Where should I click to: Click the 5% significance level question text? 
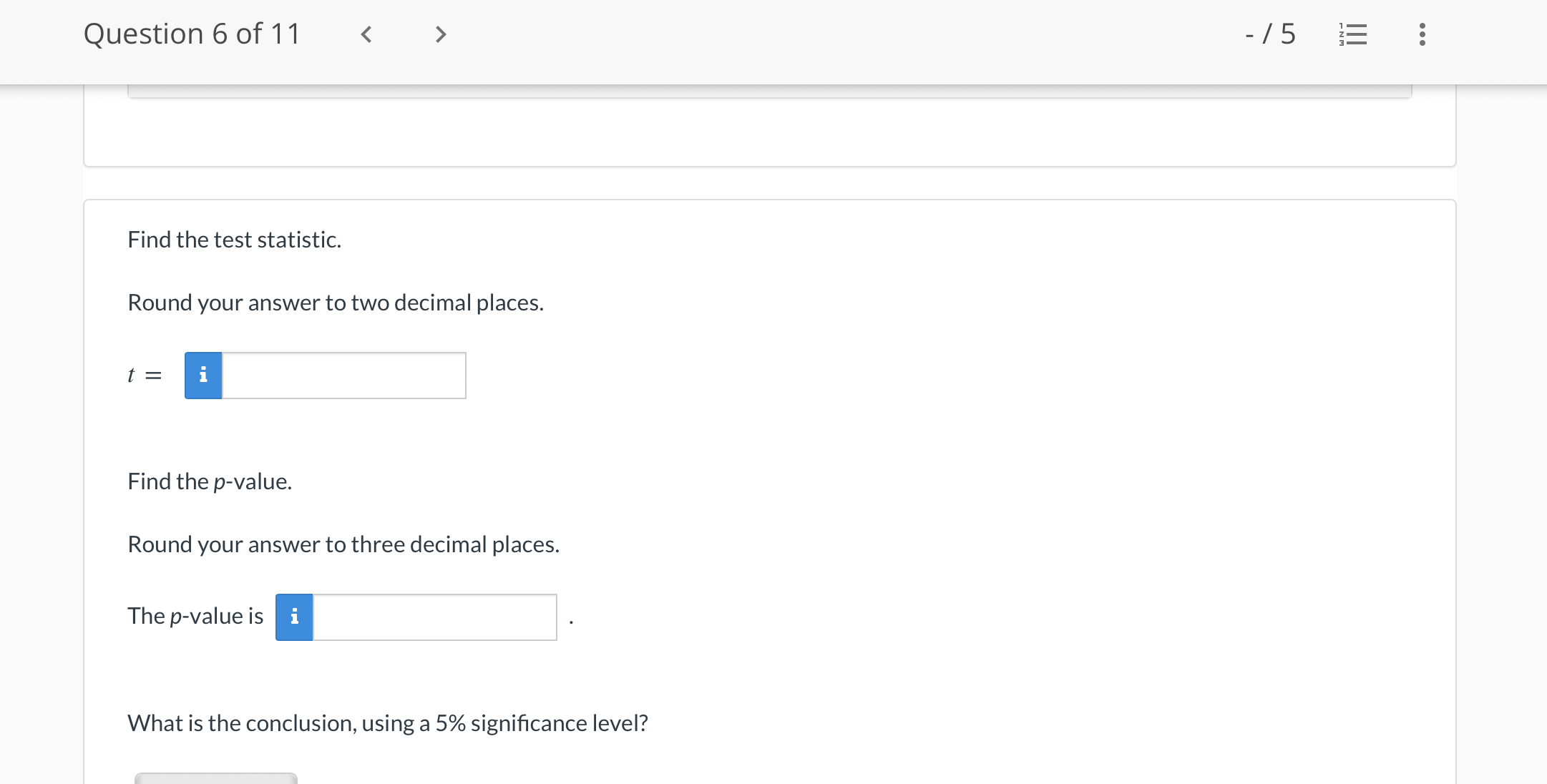tap(387, 723)
